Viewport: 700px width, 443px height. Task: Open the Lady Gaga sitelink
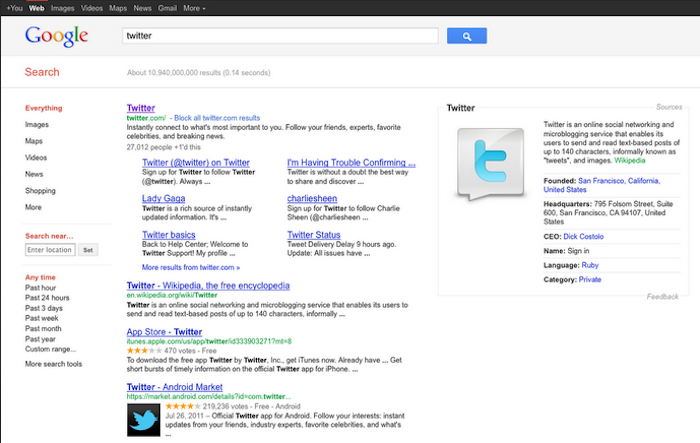(164, 199)
